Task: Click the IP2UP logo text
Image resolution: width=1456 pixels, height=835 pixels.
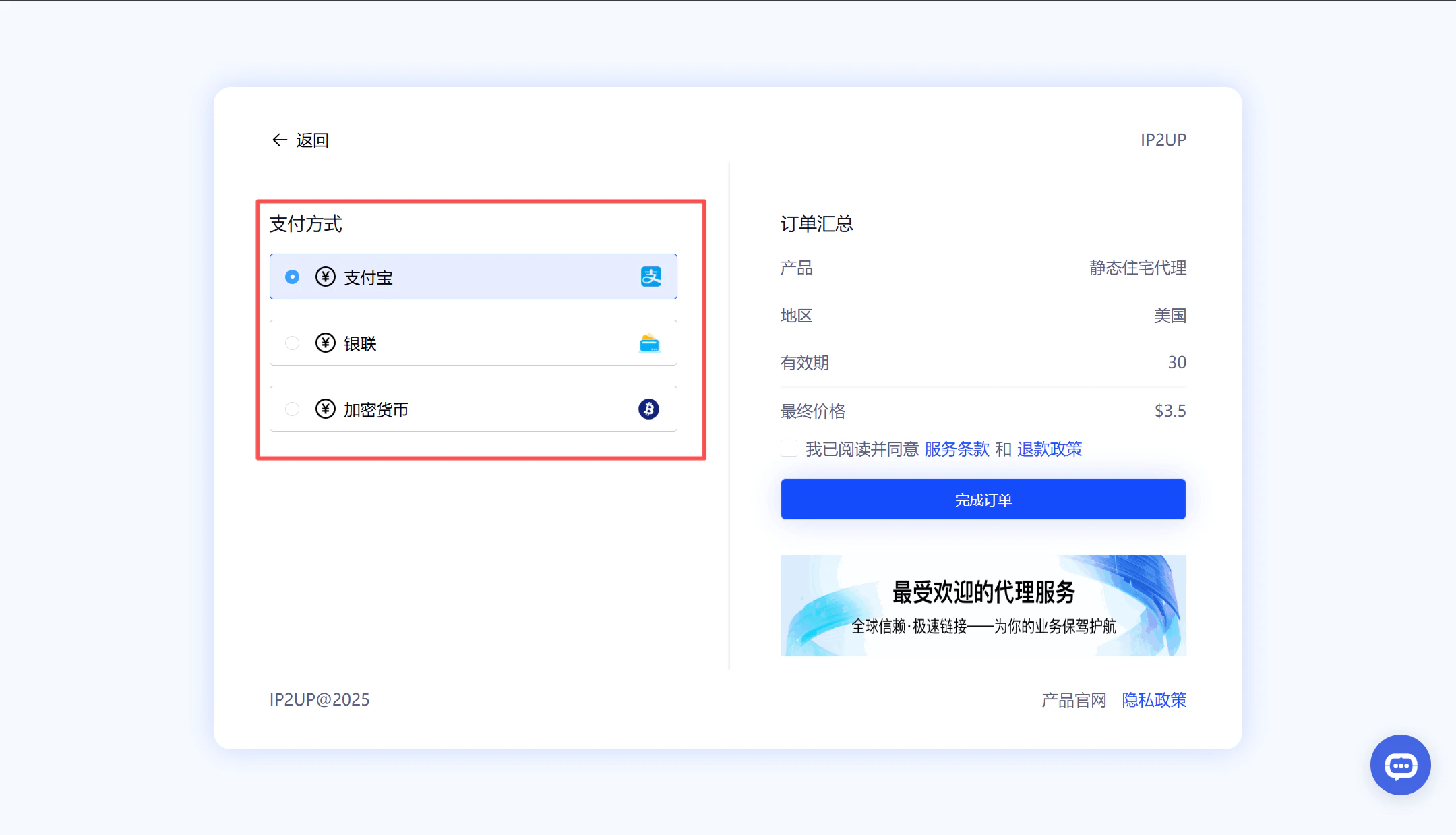Action: [1163, 139]
